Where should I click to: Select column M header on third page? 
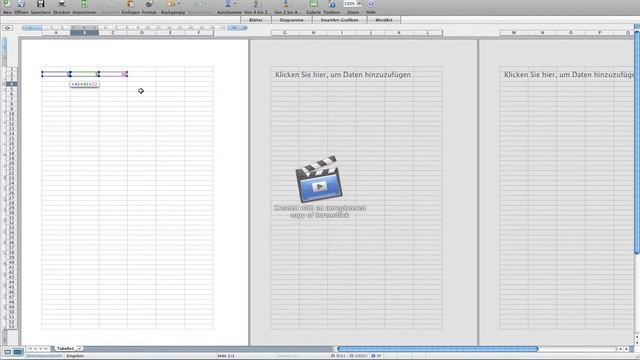click(514, 33)
